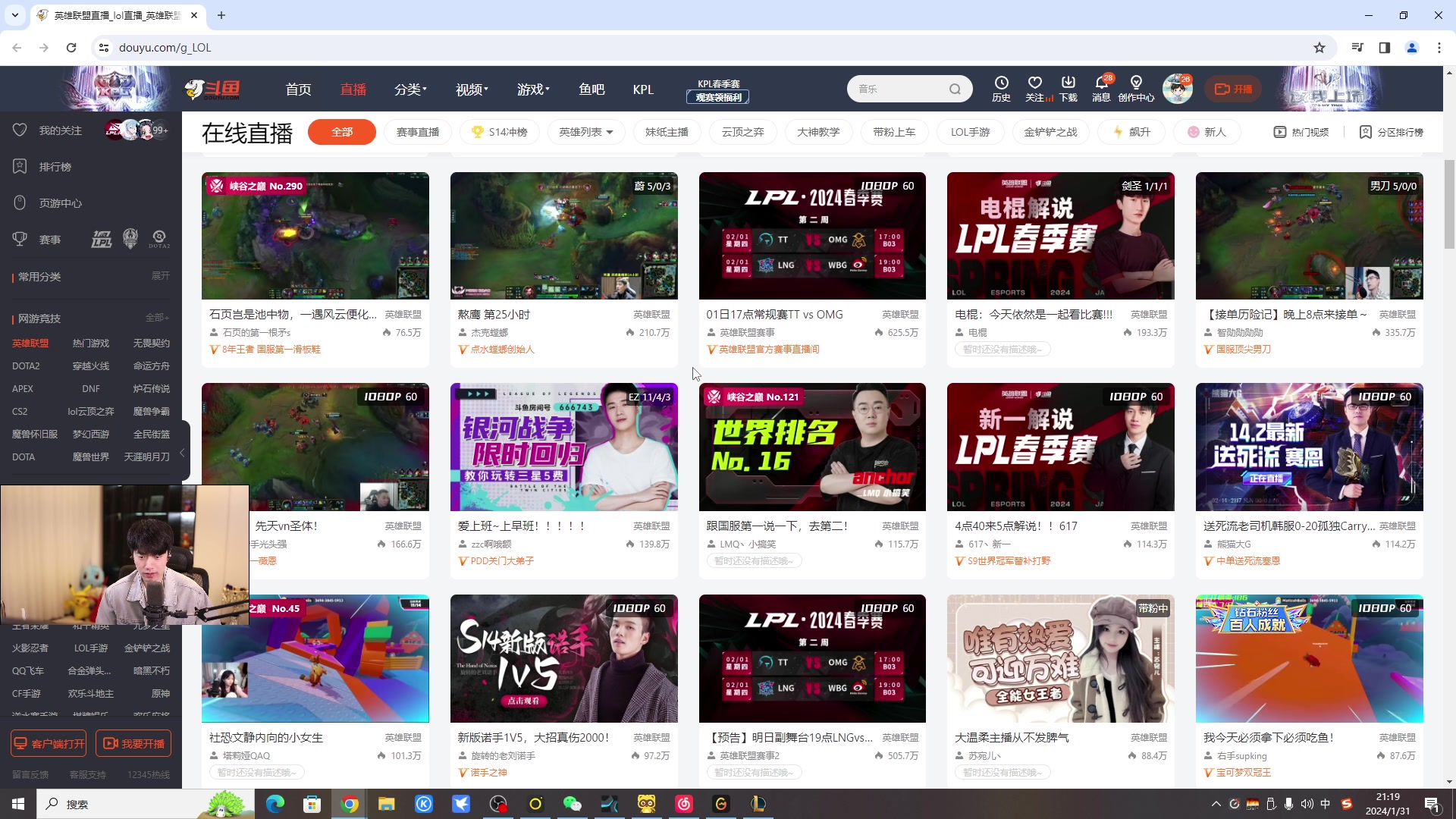Screen dimensions: 1456x819
Task: Open 创作中心 lightbulb icon
Action: (x=1136, y=83)
